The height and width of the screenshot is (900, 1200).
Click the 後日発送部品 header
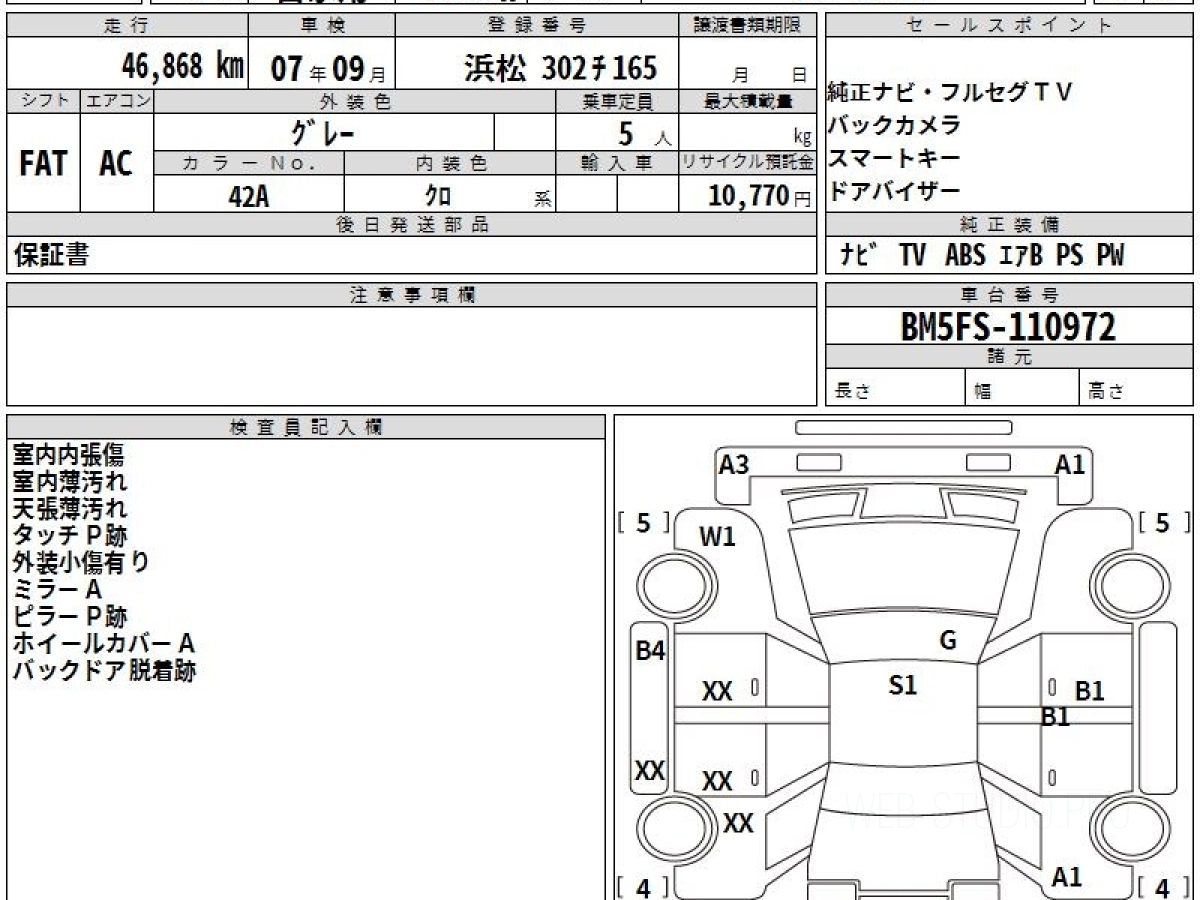coord(412,225)
